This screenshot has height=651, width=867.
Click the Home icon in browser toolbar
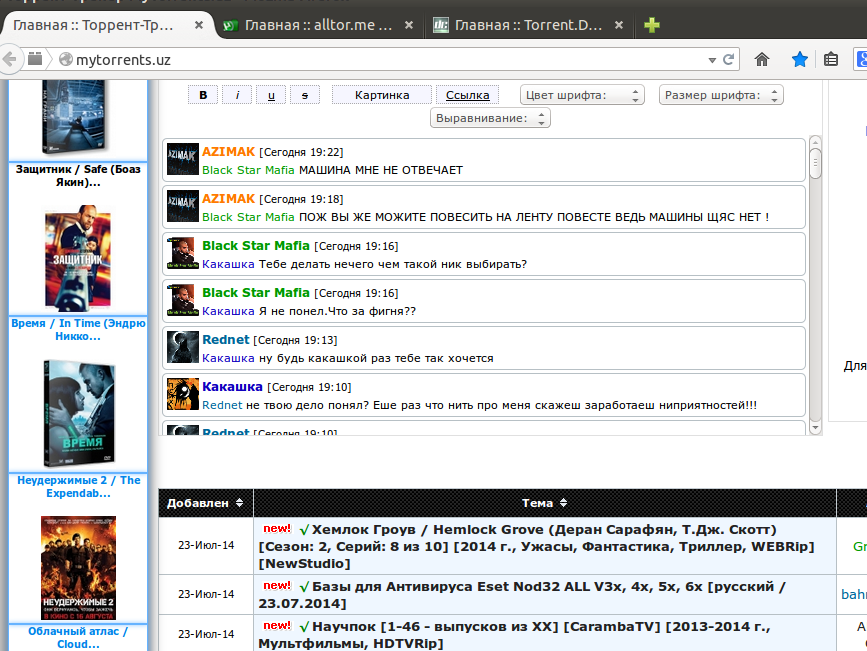coord(762,60)
